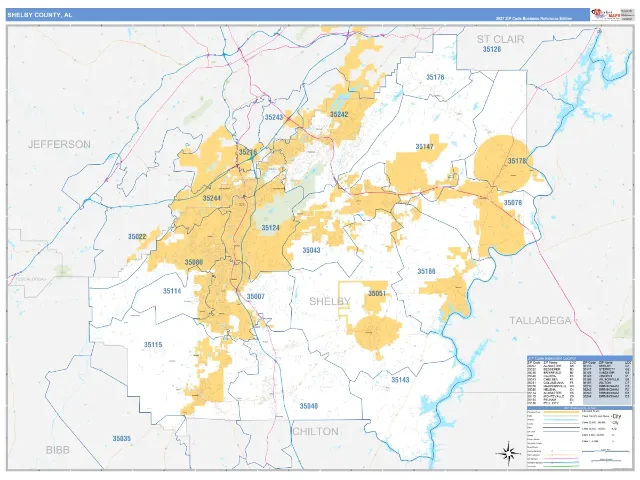Select ZIP code 35040 label
This screenshot has width=640, height=480.
click(309, 406)
